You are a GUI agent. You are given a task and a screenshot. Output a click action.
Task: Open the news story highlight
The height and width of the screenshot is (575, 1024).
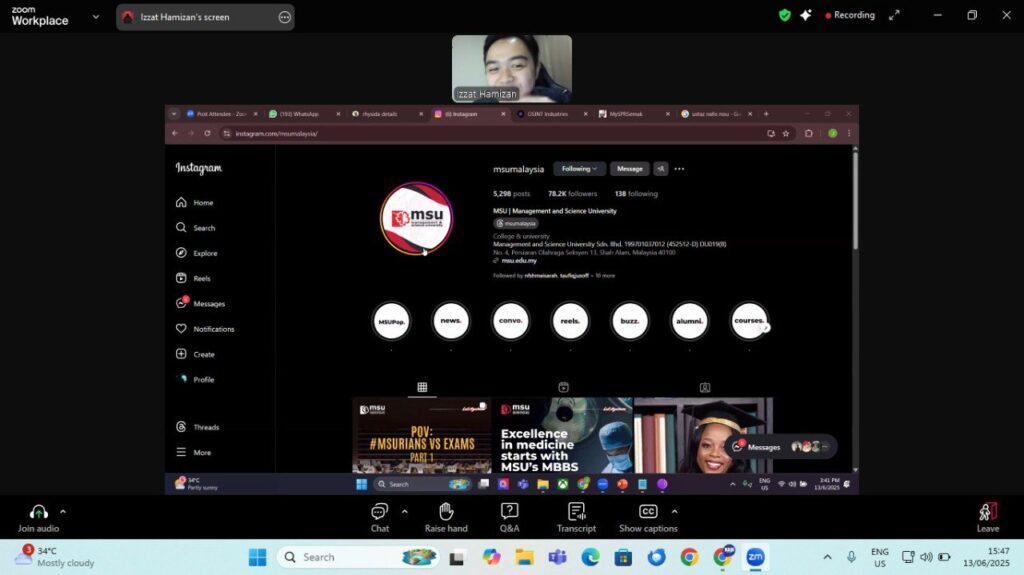tap(451, 321)
